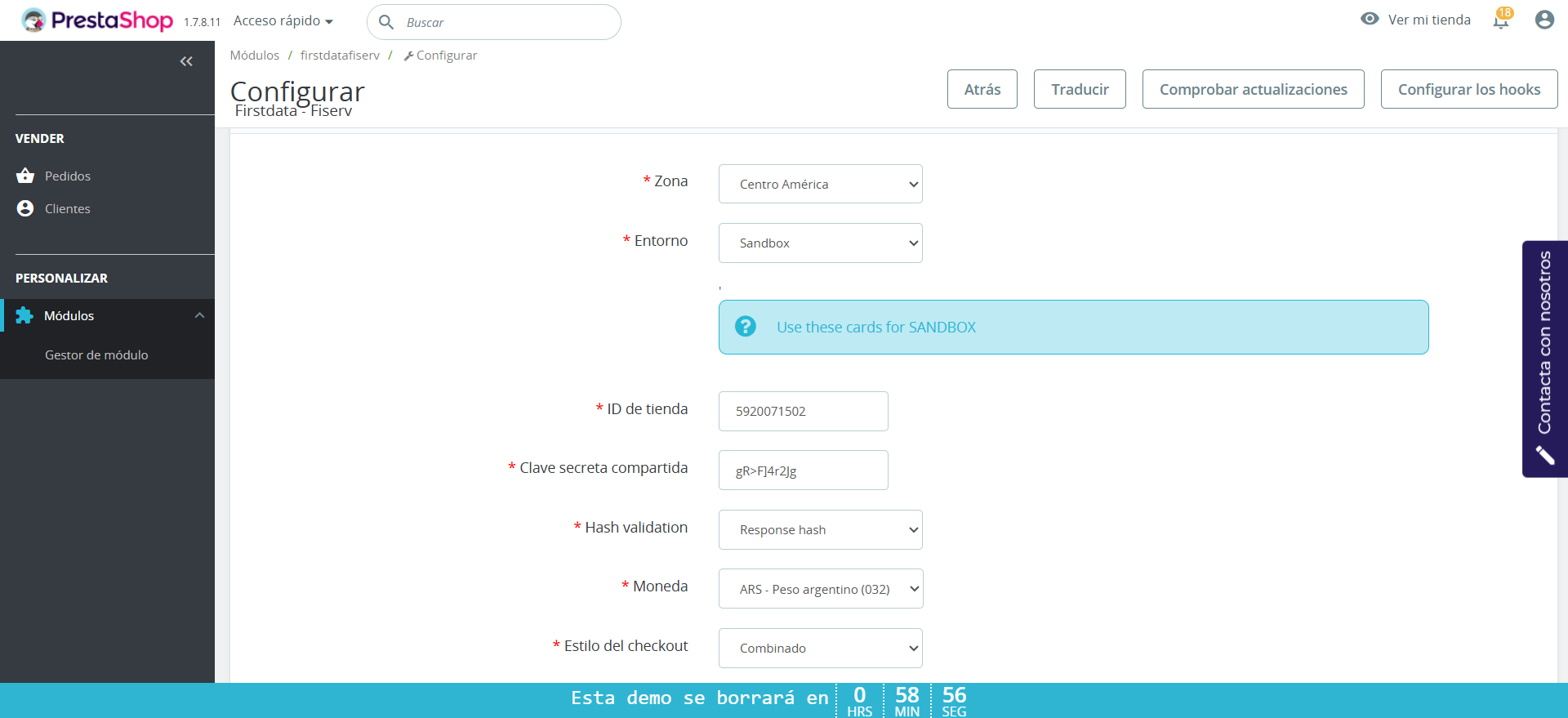Click the Traducir button
1568x718 pixels.
[x=1080, y=89]
